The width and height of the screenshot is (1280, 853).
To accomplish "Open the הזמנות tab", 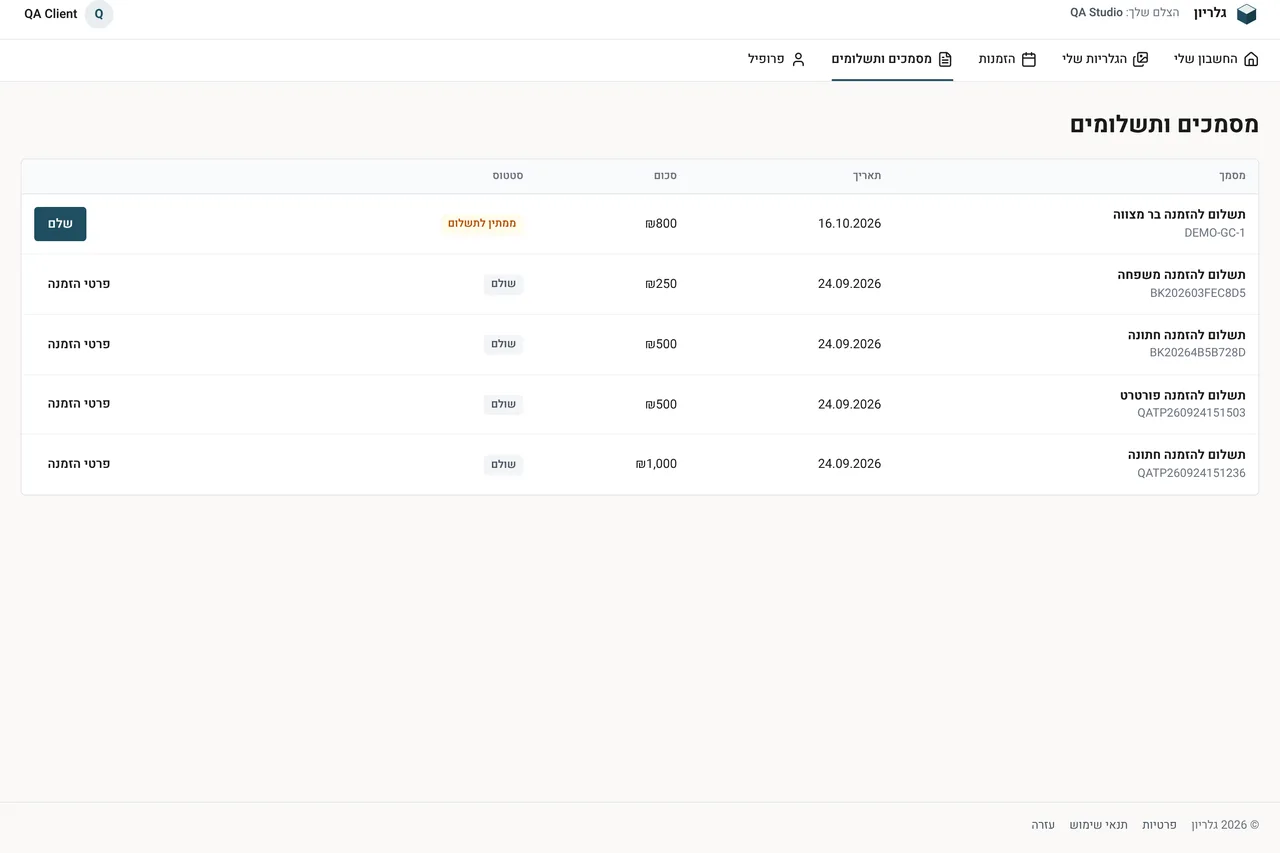I will 1007,59.
